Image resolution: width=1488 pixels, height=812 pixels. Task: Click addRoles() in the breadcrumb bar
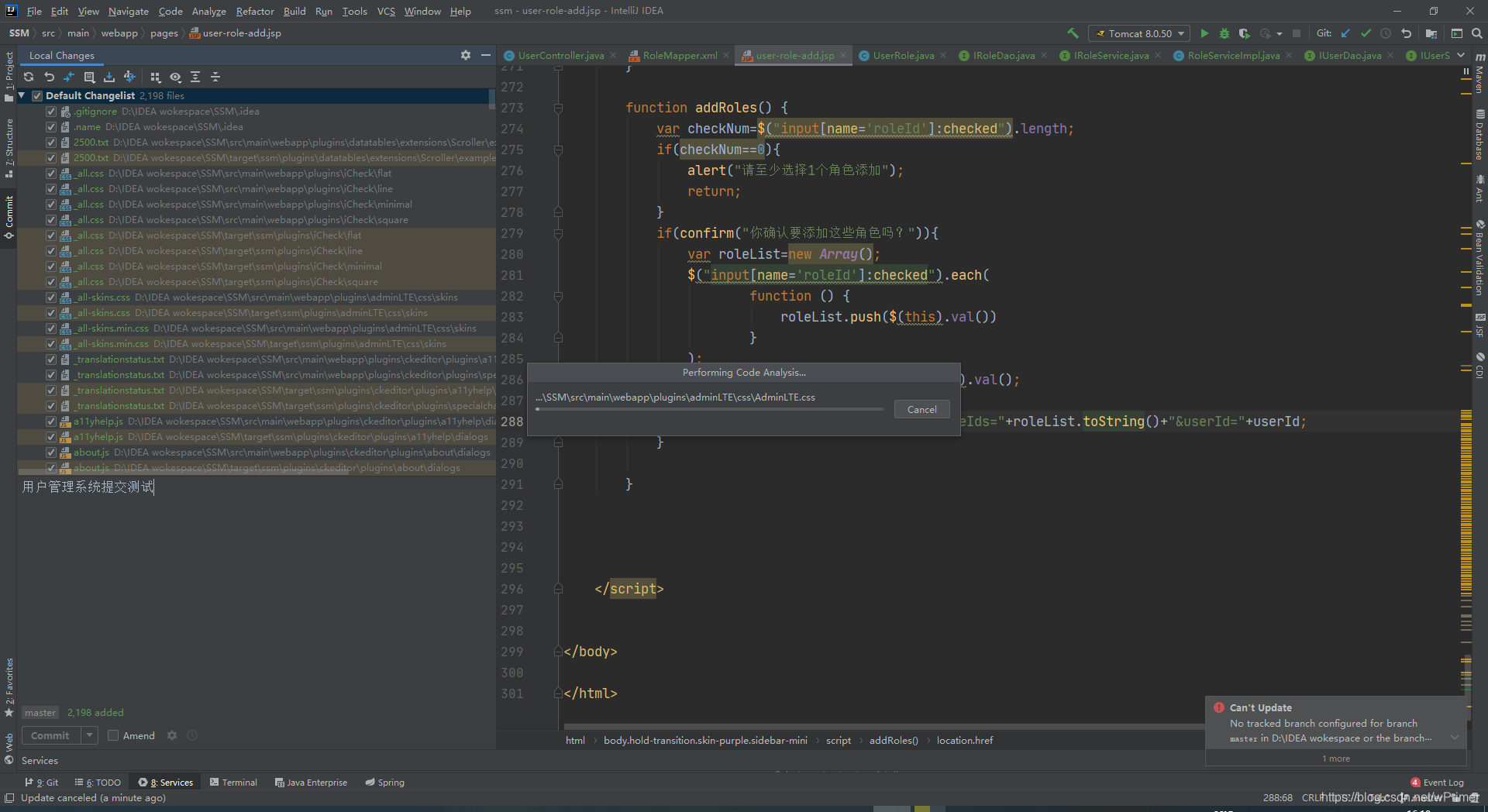point(893,741)
